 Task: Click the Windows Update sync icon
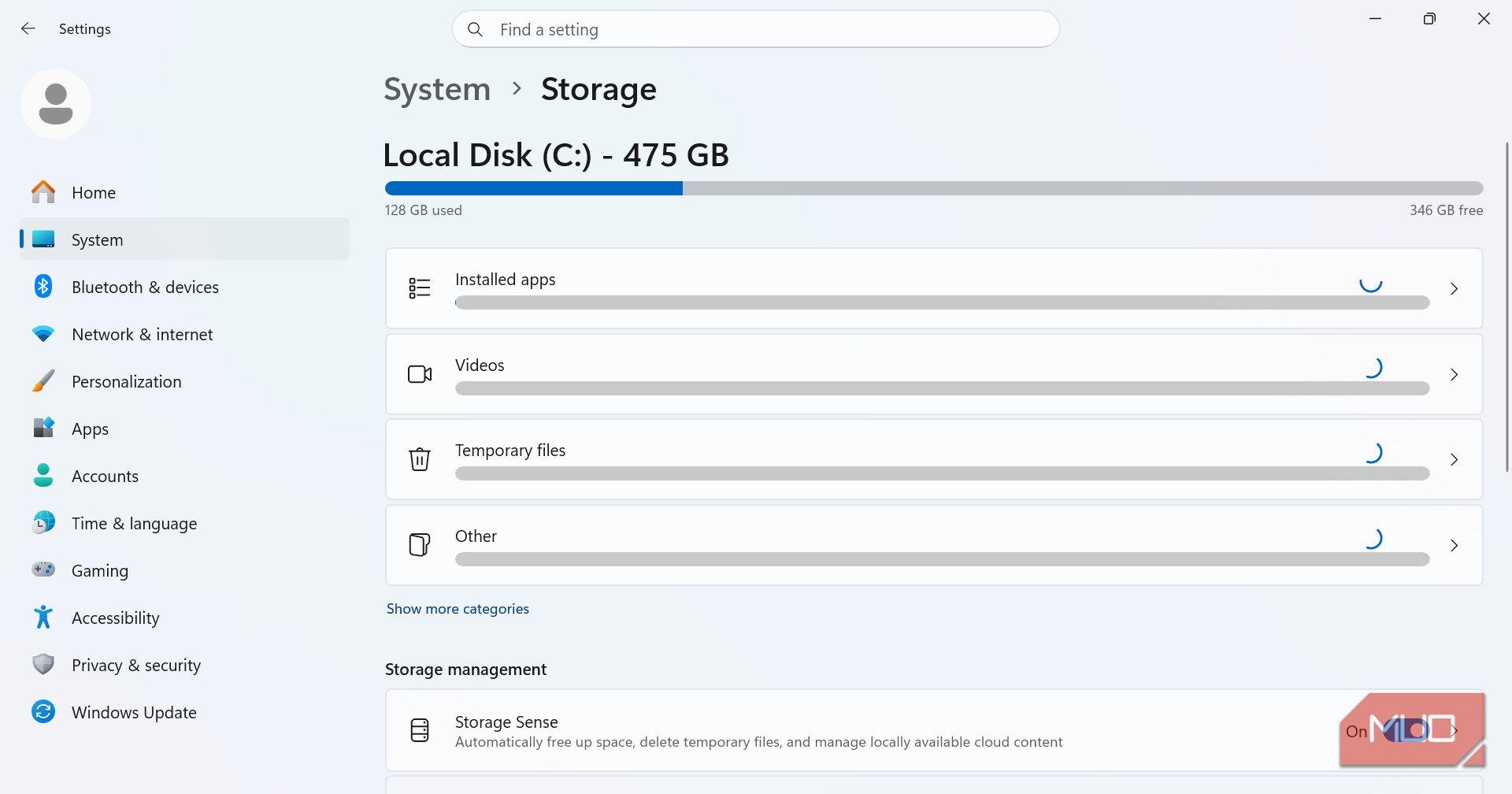pos(43,711)
